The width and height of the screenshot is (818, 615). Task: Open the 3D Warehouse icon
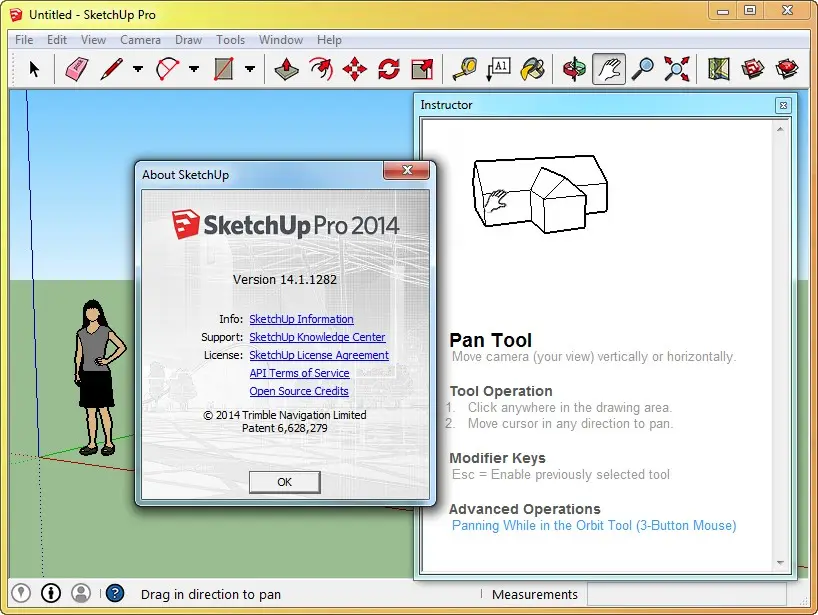pyautogui.click(x=752, y=69)
